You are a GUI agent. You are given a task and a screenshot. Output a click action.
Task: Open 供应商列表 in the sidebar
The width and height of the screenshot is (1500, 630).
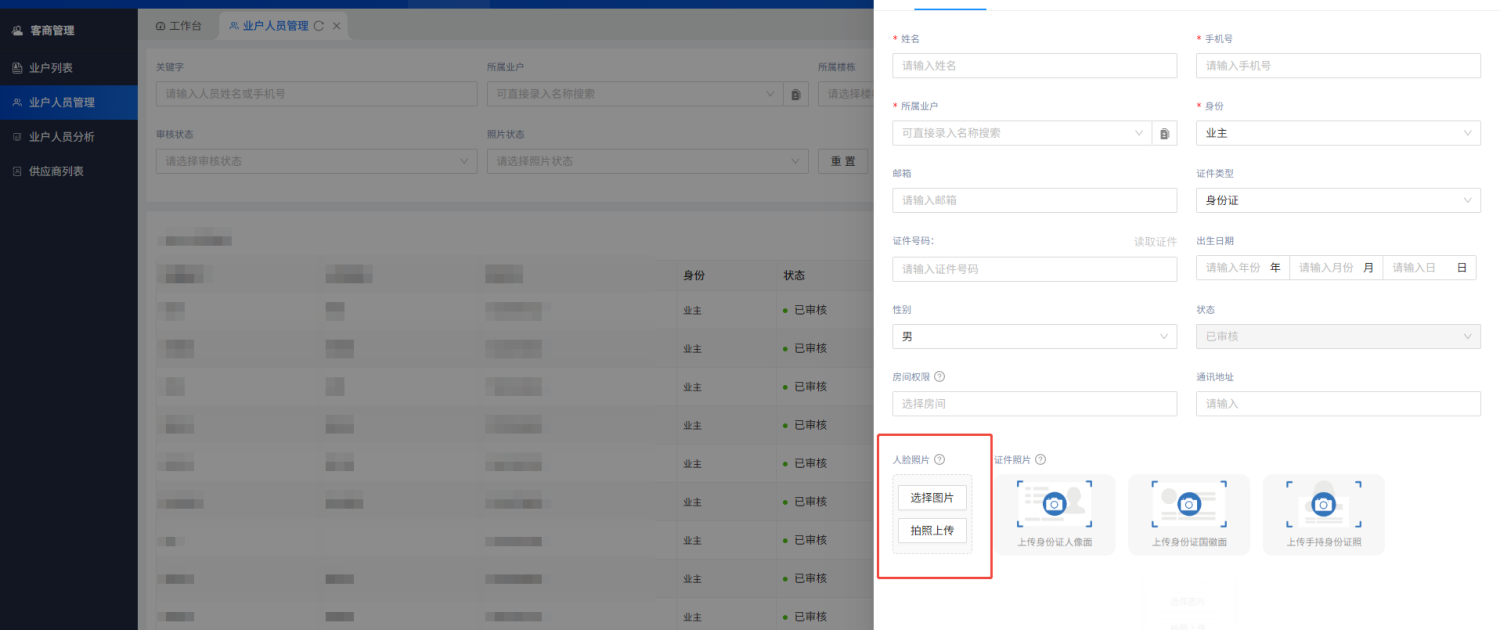coord(56,171)
